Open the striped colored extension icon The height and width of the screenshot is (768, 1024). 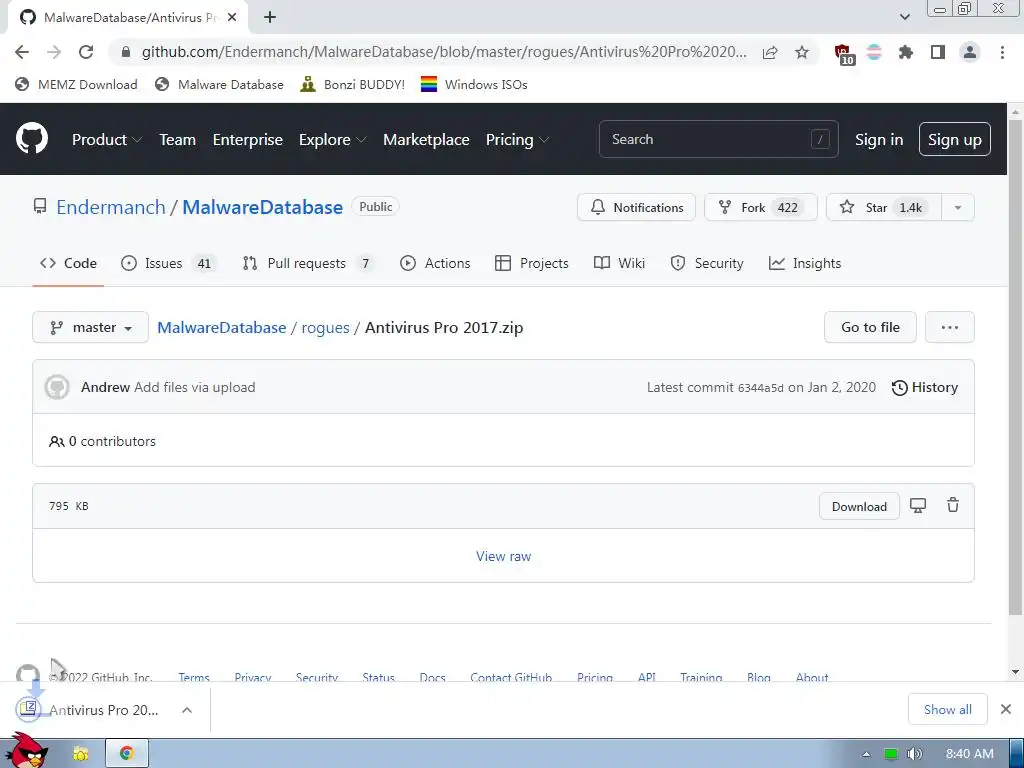pyautogui.click(x=874, y=52)
